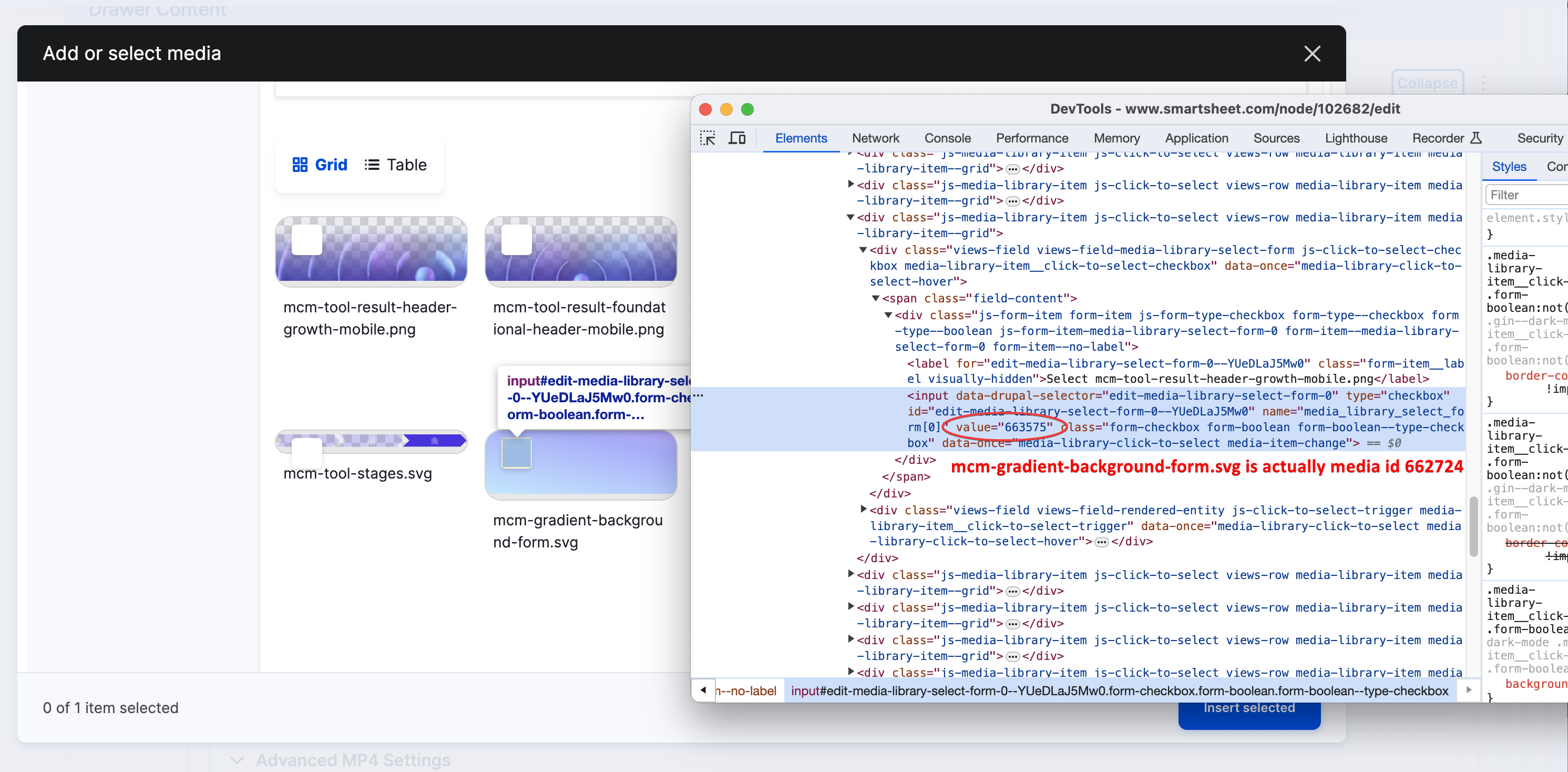This screenshot has height=772, width=1568.
Task: Select the mcm-gradient-background-form.svg checkbox
Action: pyautogui.click(x=516, y=453)
